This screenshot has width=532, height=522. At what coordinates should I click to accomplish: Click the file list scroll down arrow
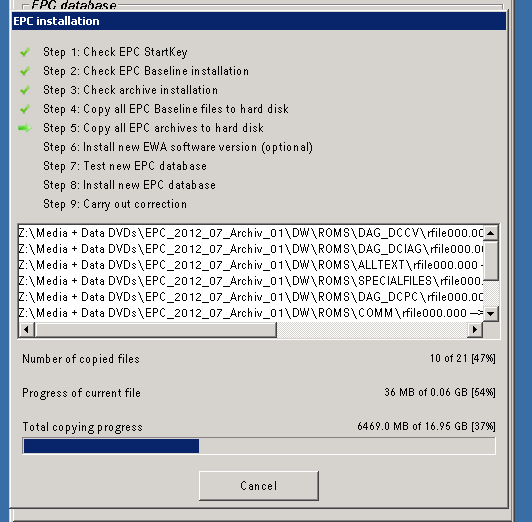(x=491, y=314)
